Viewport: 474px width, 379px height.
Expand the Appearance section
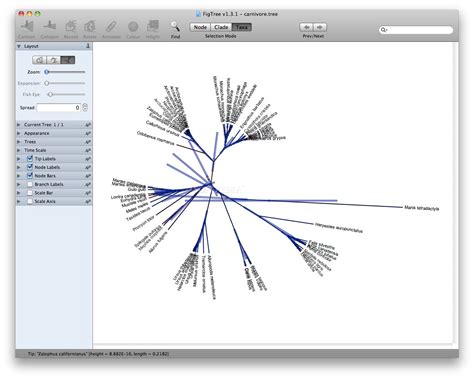(x=19, y=133)
